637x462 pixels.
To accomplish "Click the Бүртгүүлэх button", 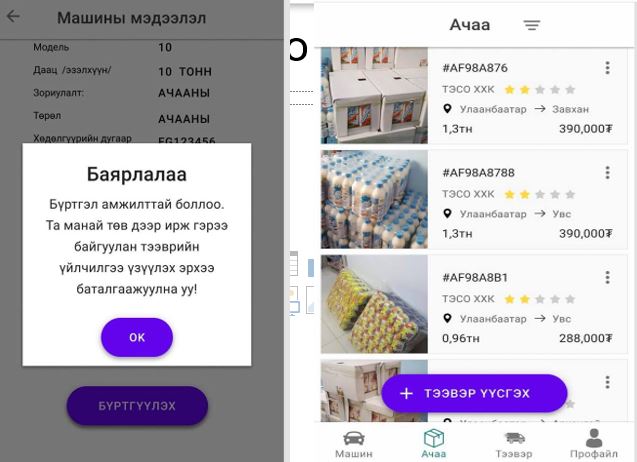I will [137, 406].
